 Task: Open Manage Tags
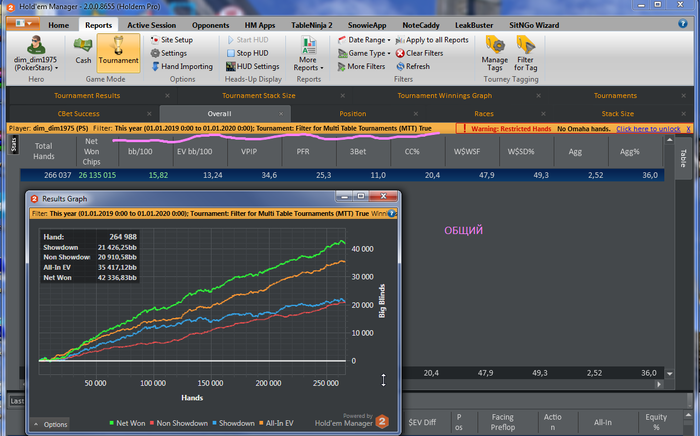495,54
